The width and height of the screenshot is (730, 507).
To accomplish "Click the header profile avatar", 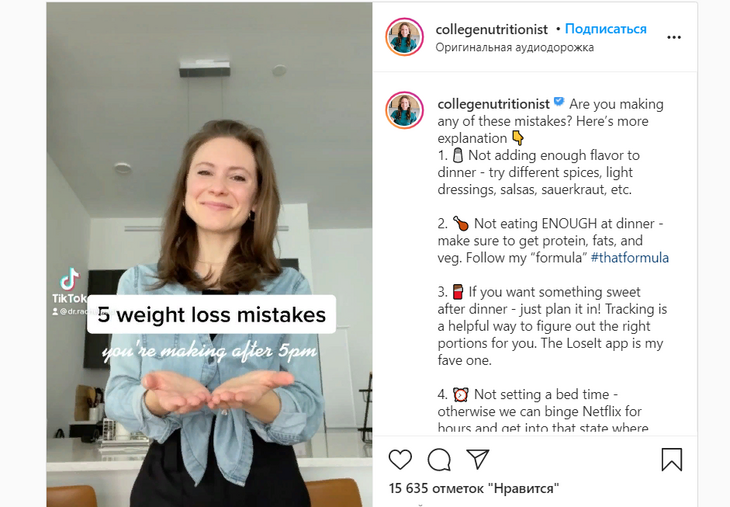I will point(404,37).
